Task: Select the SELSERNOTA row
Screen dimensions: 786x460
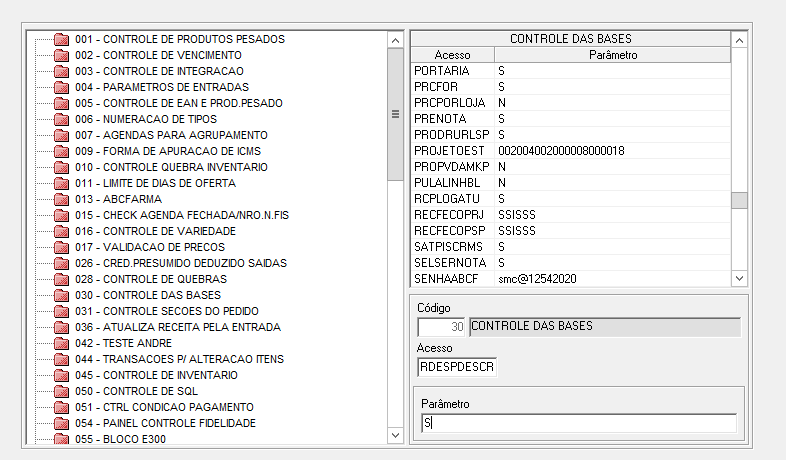Action: click(x=570, y=263)
